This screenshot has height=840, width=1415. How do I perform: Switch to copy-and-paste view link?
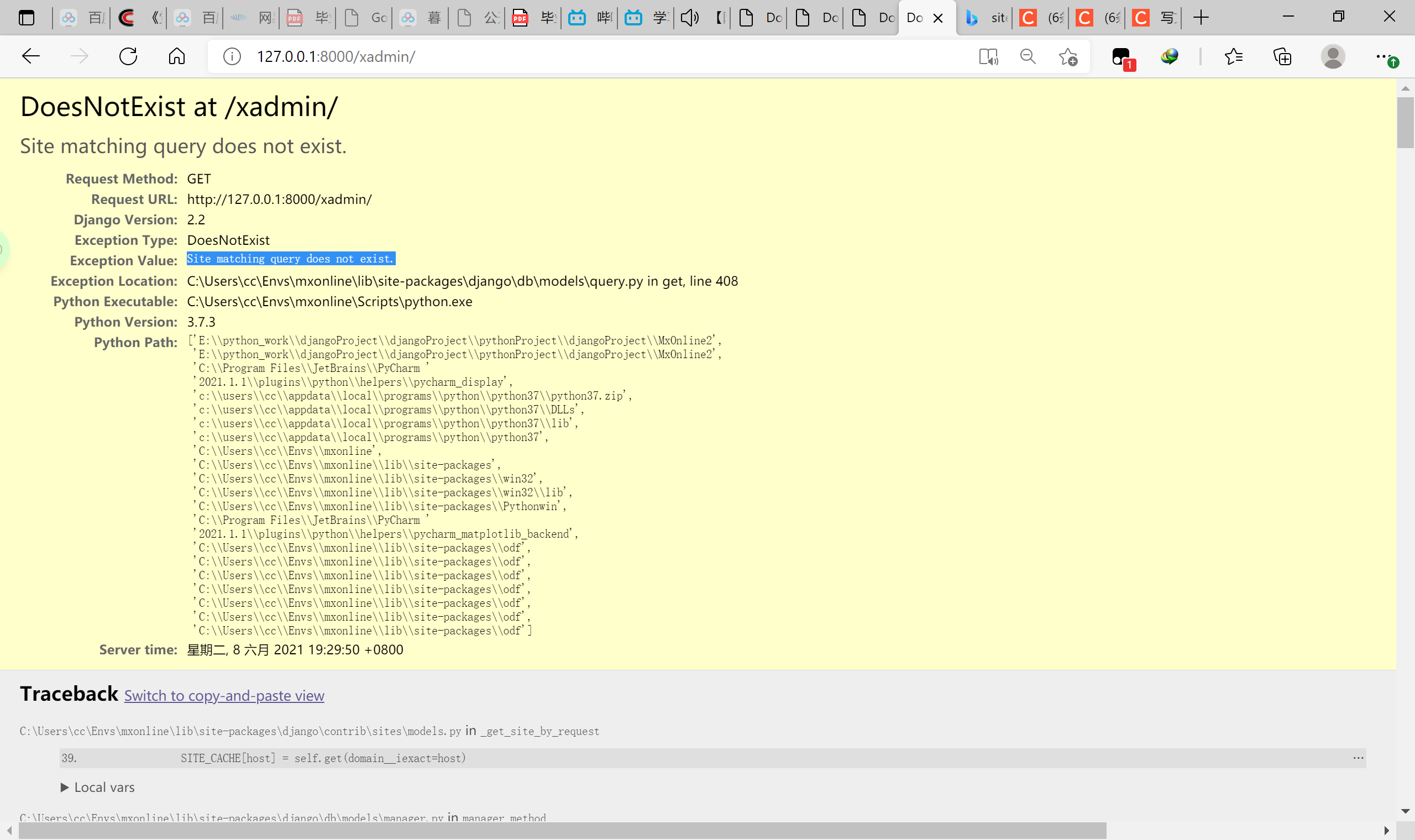point(224,696)
